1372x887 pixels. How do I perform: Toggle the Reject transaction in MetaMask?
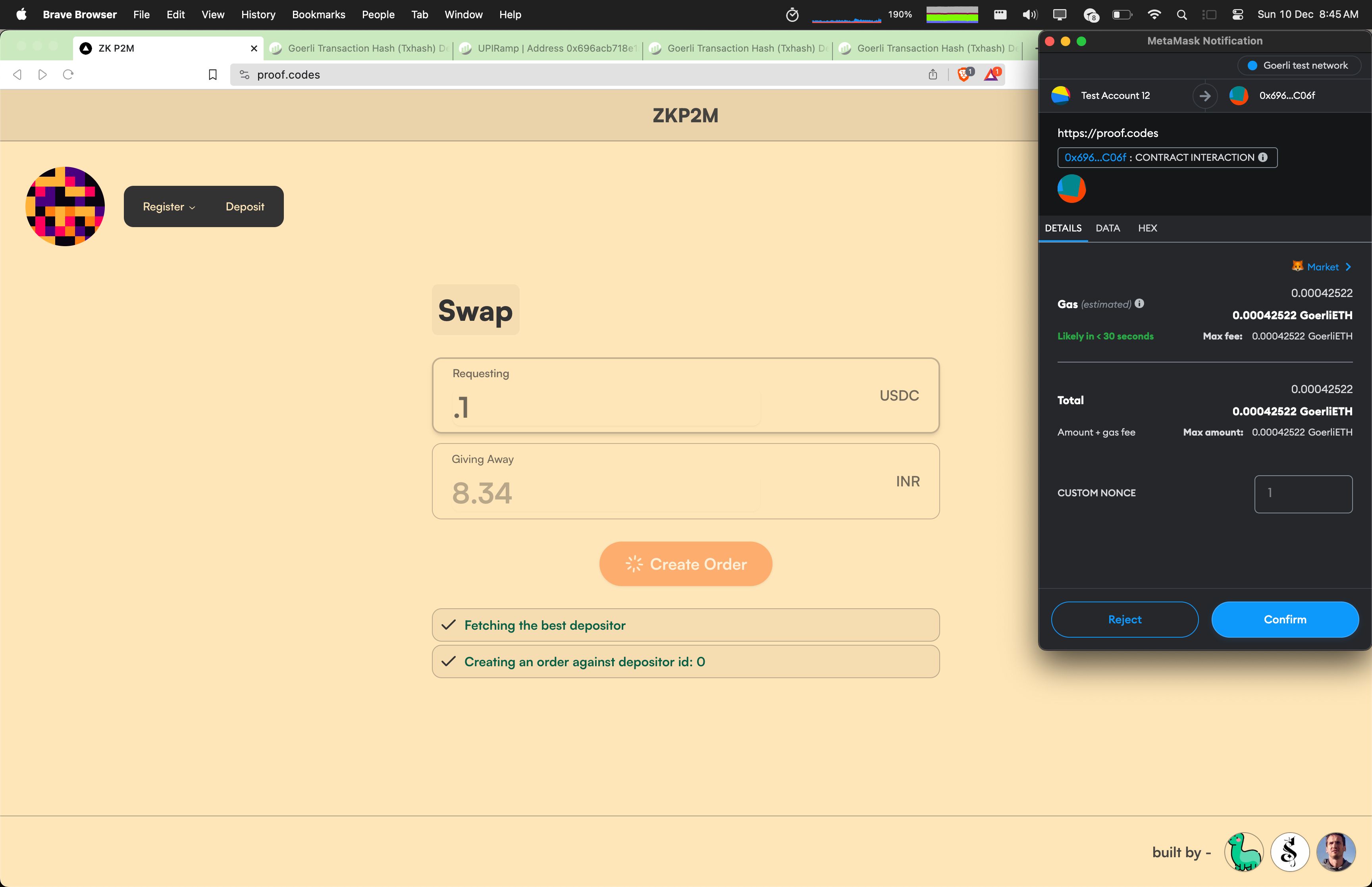pyautogui.click(x=1124, y=619)
